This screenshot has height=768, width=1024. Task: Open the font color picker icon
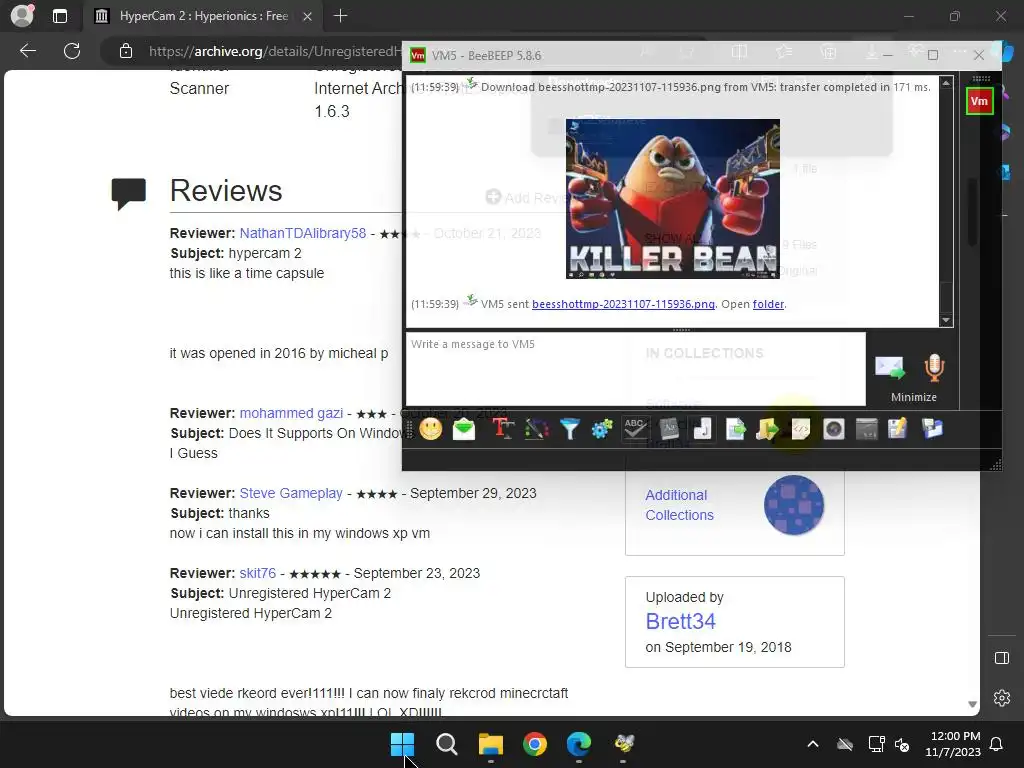[536, 429]
